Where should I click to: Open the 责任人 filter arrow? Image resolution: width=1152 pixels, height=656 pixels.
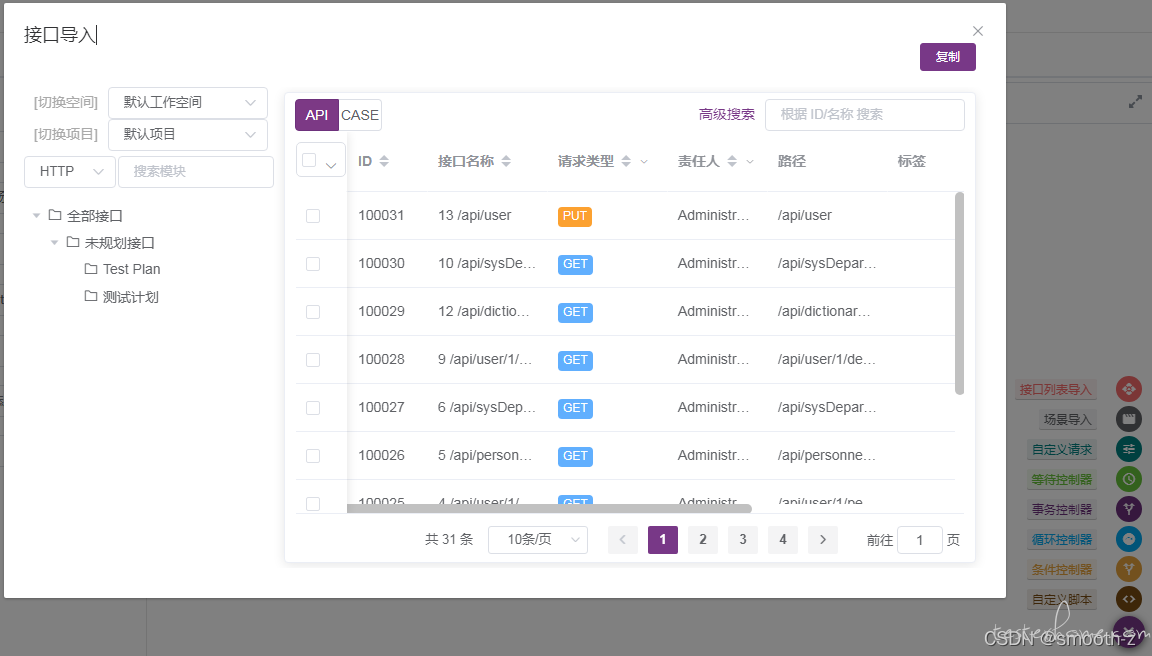[750, 162]
